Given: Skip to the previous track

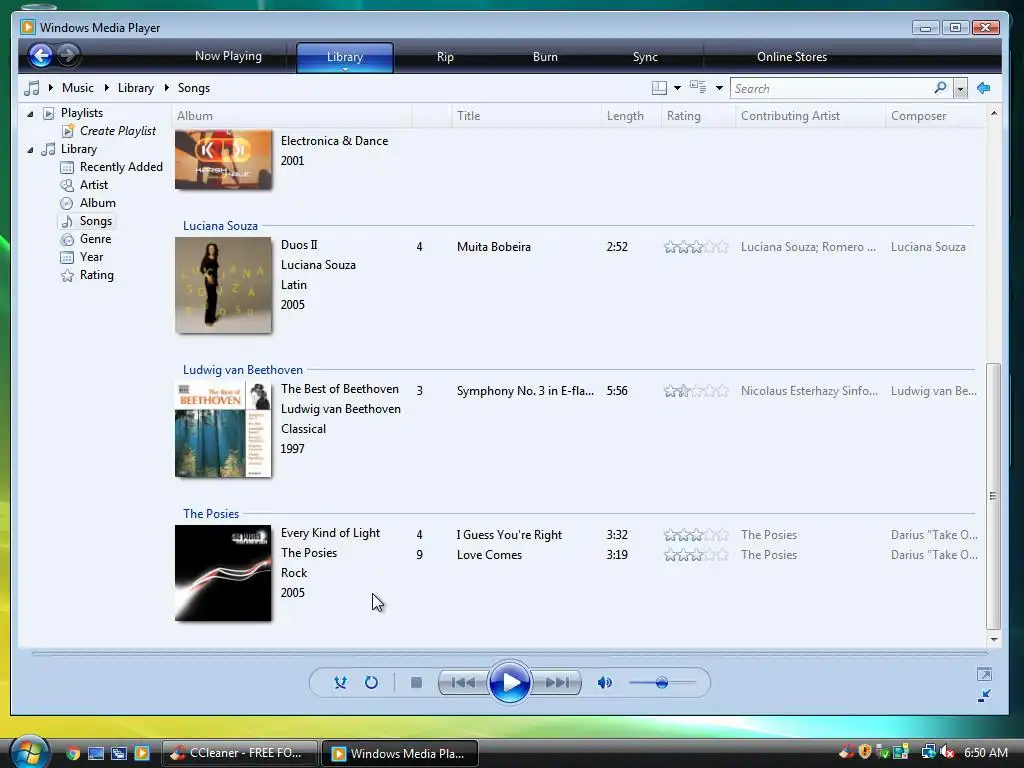Looking at the screenshot, I should [463, 682].
